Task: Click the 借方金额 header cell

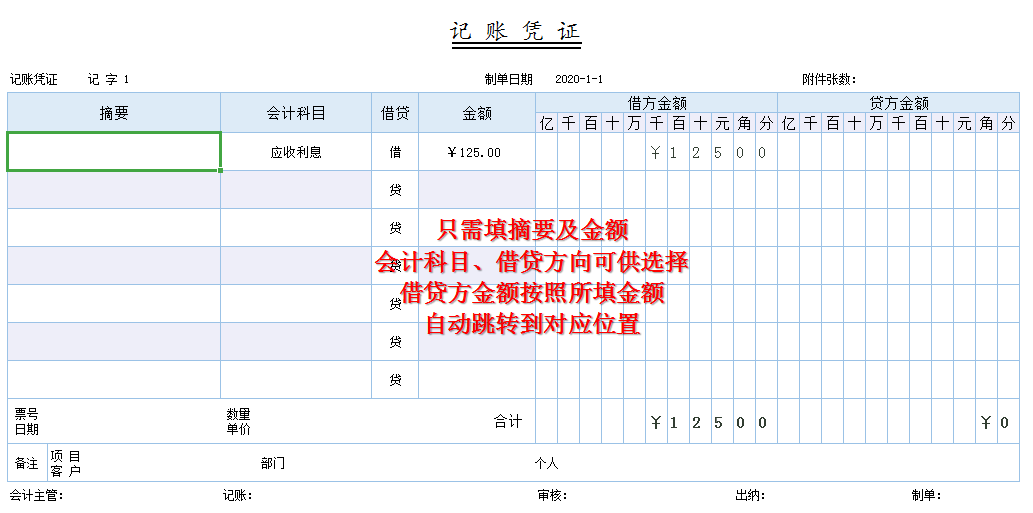Action: click(x=656, y=103)
